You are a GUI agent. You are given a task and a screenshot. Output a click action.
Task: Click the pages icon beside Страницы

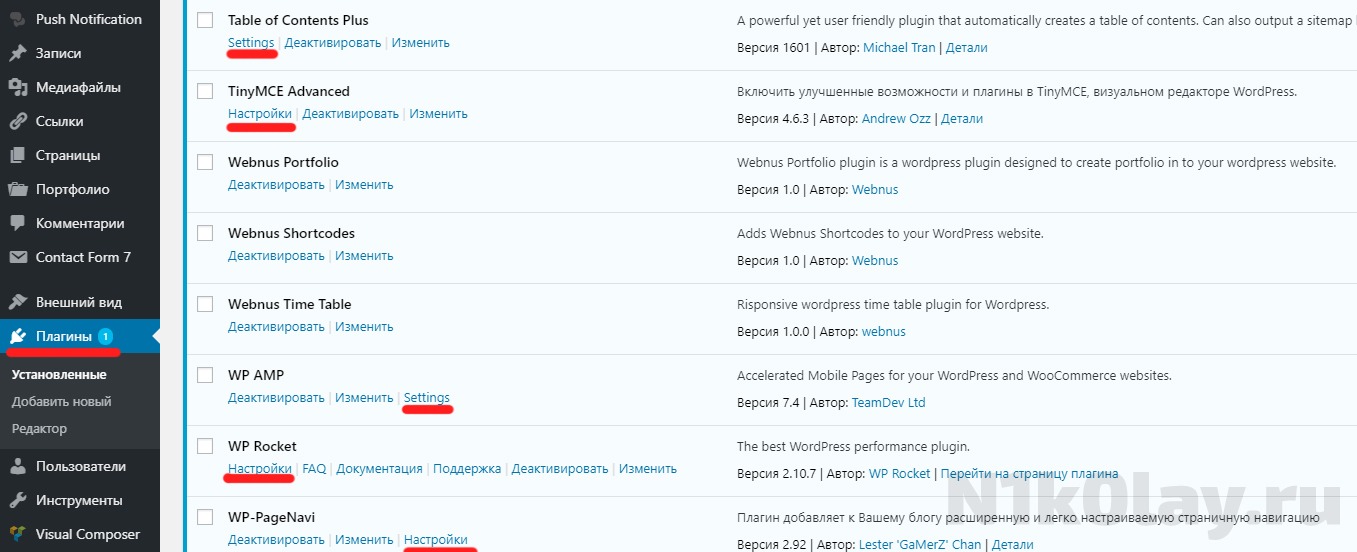(x=18, y=155)
